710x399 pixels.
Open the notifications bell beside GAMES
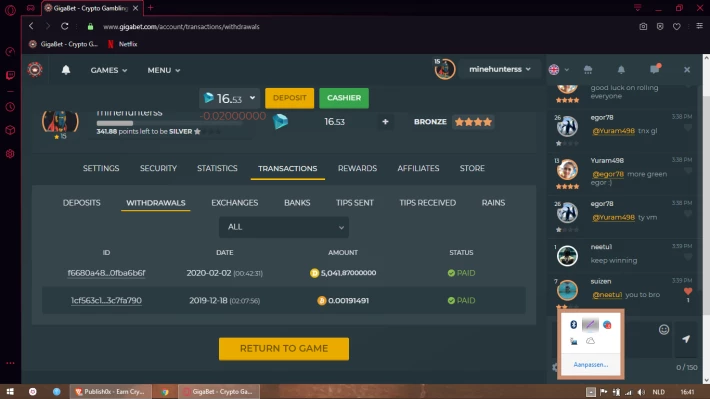pyautogui.click(x=66, y=70)
